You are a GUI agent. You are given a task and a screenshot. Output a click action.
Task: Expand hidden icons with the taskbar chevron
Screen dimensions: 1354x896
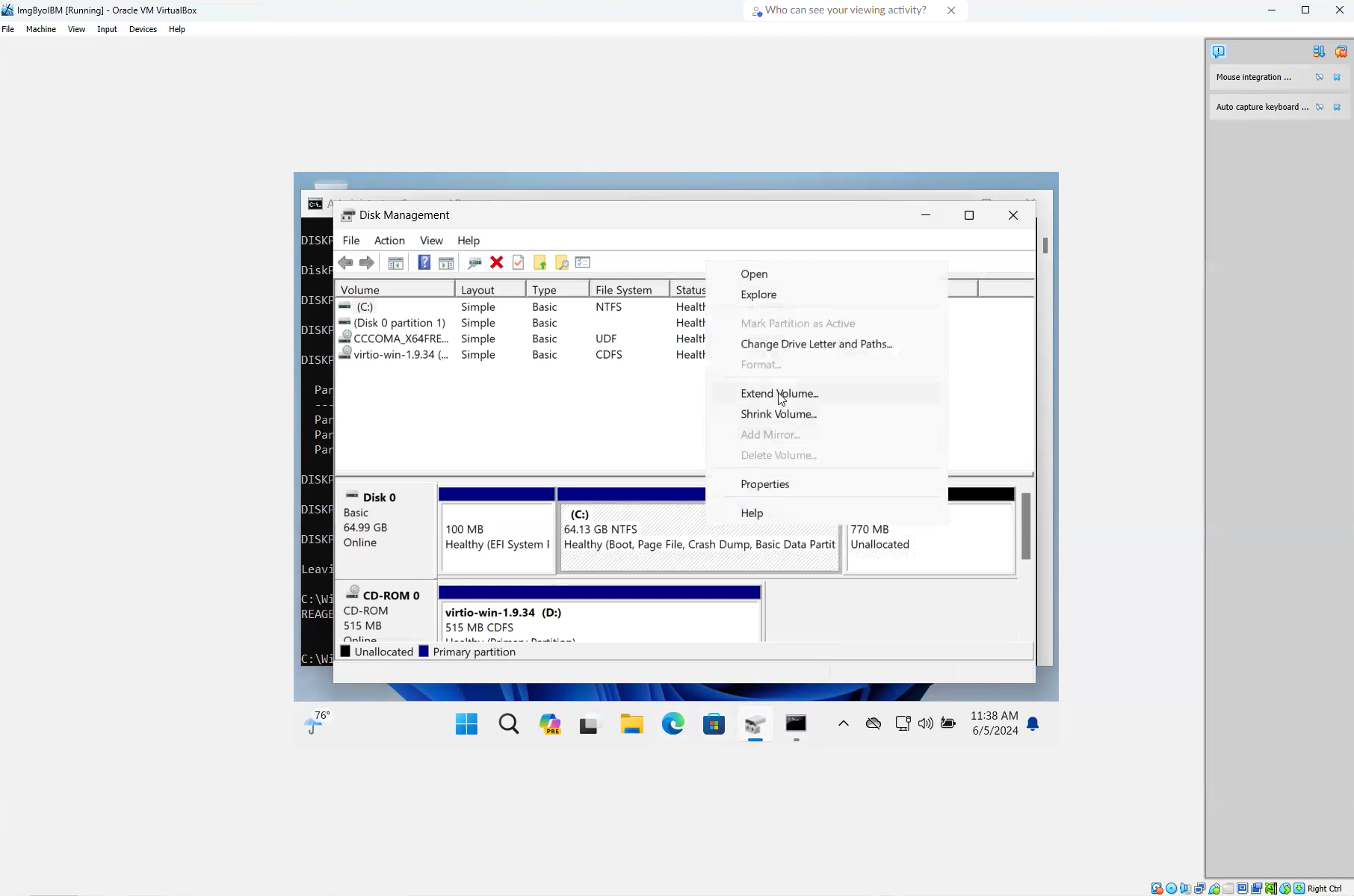(843, 723)
